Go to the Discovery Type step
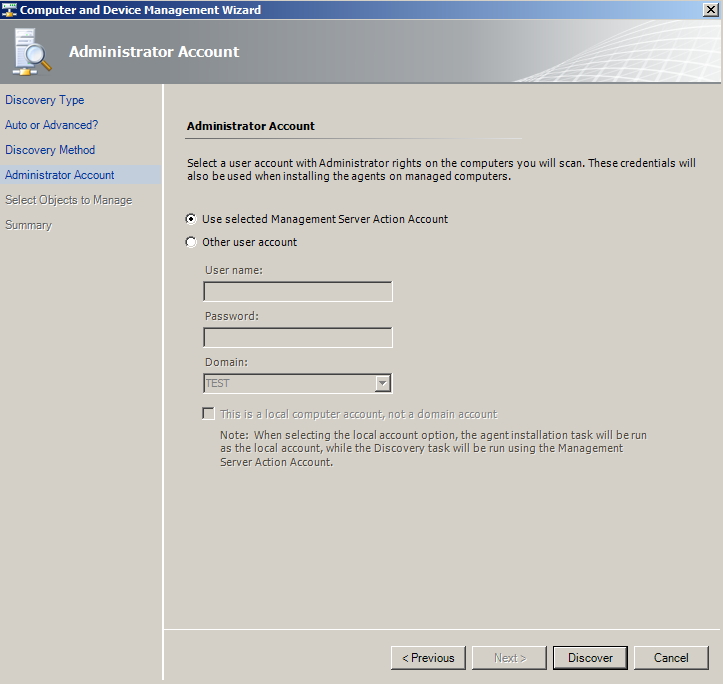 [x=45, y=100]
